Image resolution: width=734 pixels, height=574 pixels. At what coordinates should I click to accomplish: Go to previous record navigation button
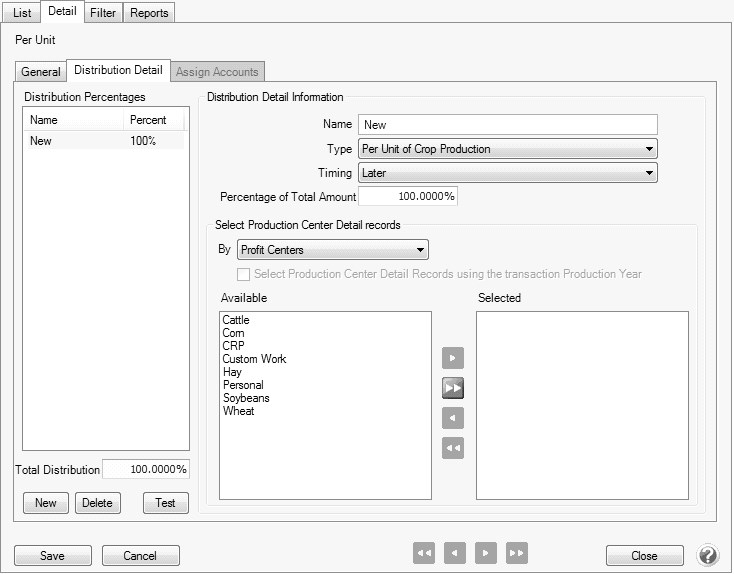[455, 553]
